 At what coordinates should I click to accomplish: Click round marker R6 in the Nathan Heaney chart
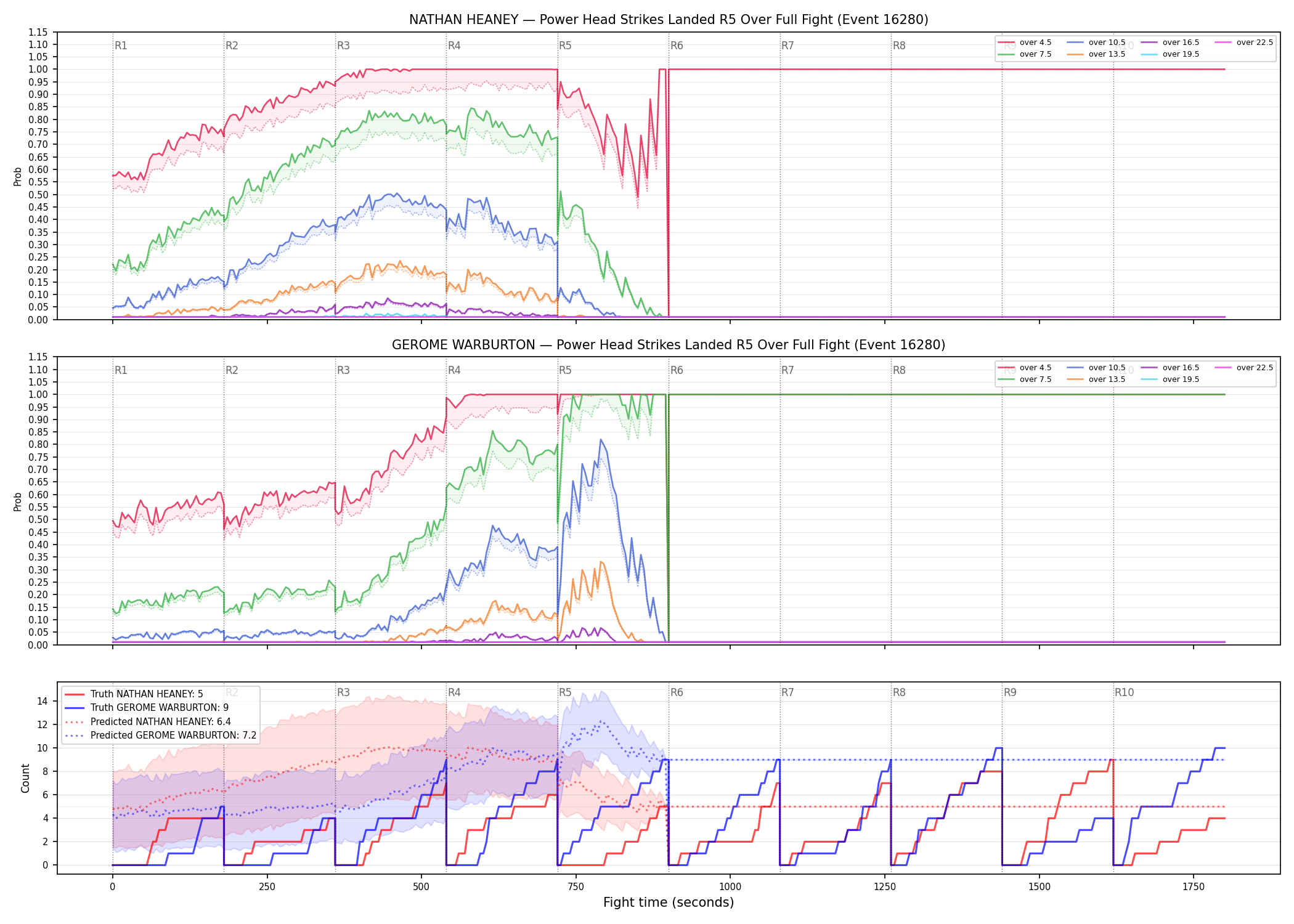(677, 46)
